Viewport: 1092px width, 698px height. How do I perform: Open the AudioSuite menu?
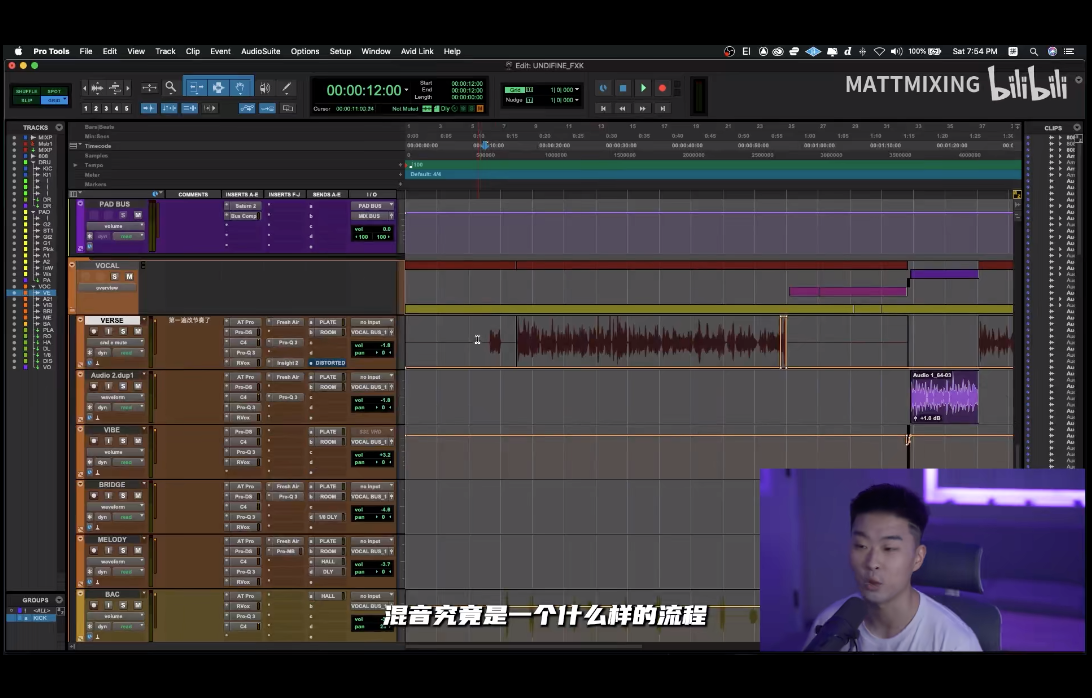[260, 52]
